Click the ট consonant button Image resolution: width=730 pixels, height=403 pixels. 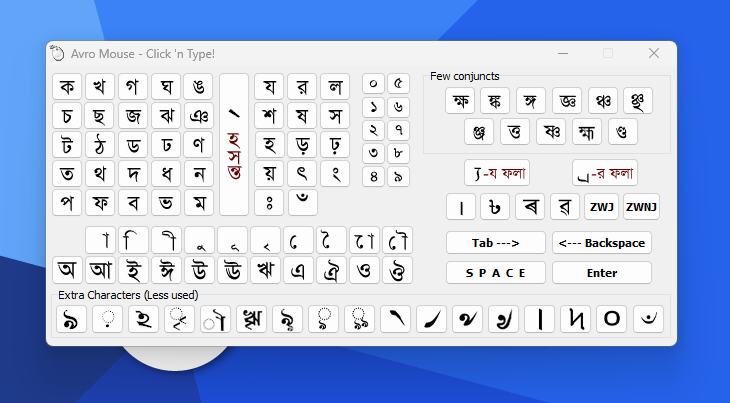coord(67,145)
